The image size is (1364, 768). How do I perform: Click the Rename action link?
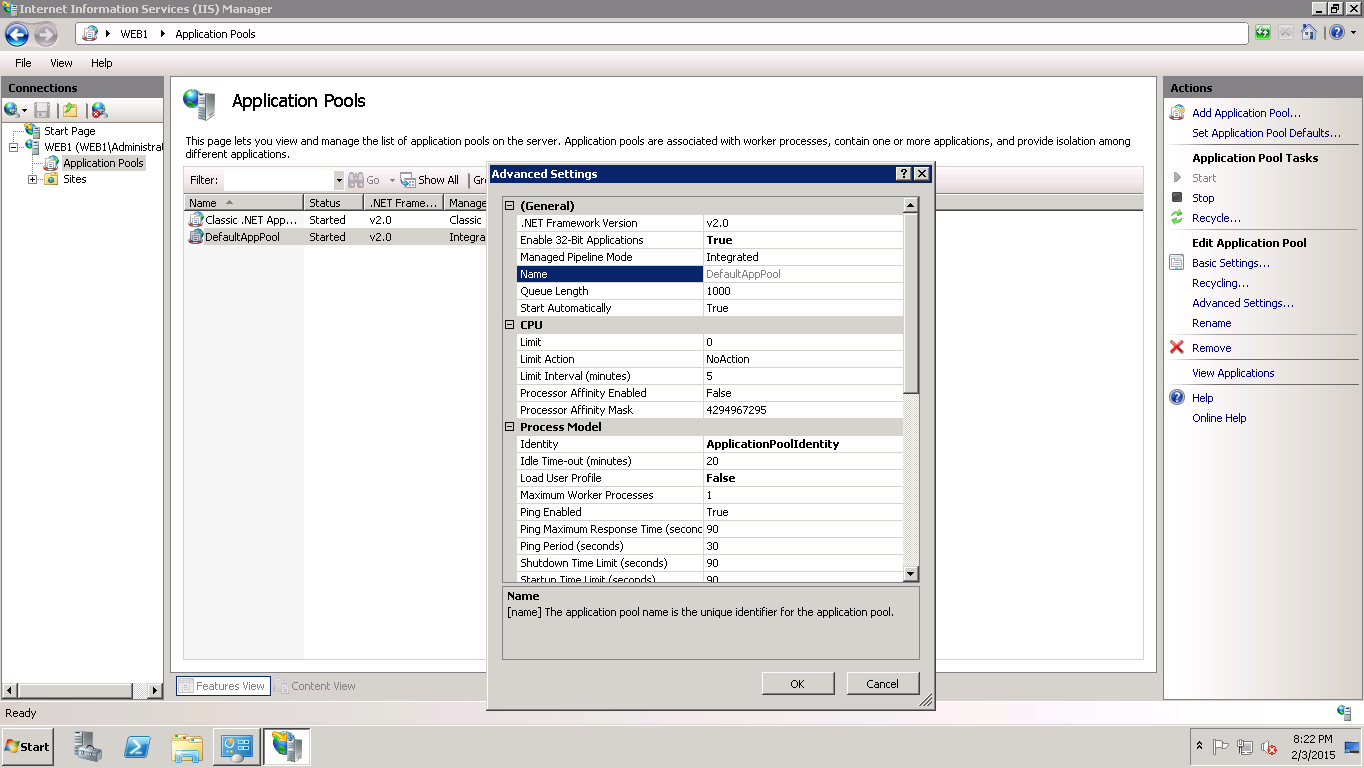(x=1211, y=323)
